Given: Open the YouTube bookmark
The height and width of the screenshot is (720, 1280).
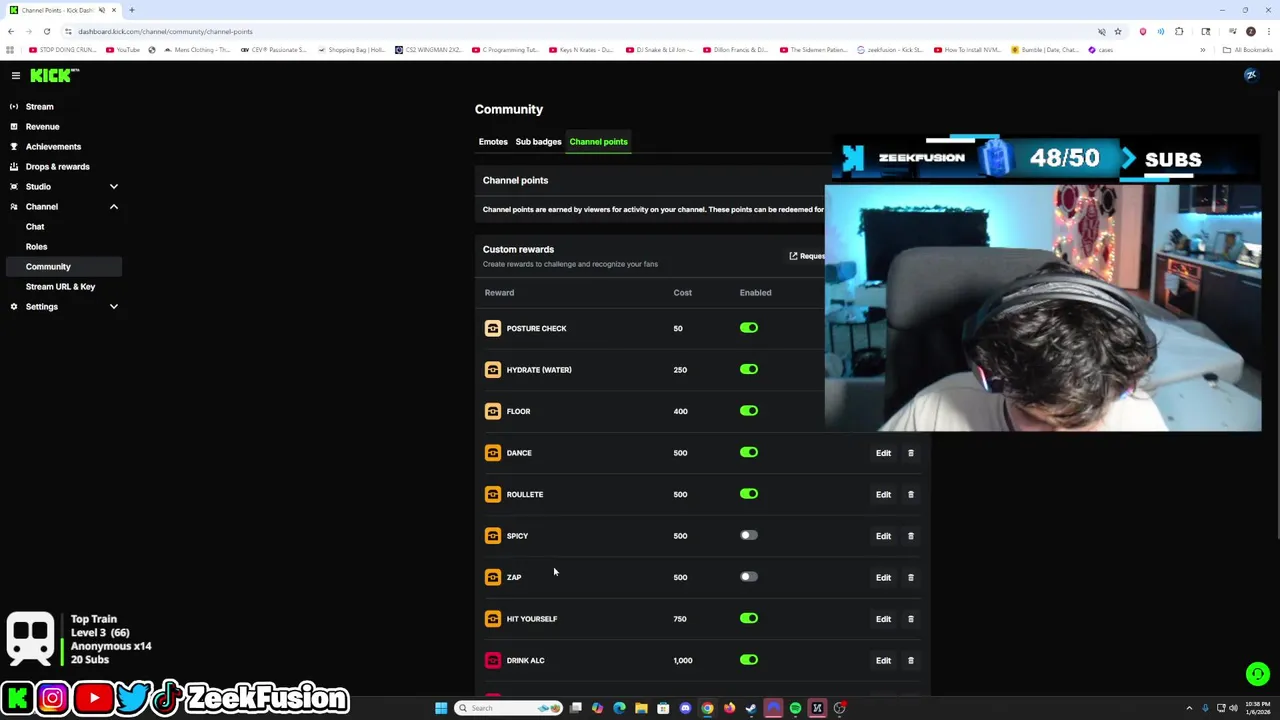Looking at the screenshot, I should tap(123, 50).
